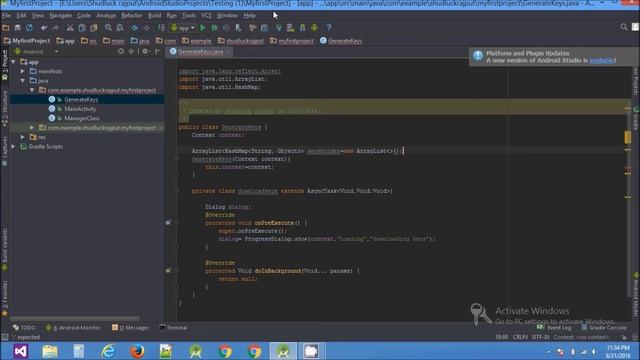Click the Replace toolbar icon
The width and height of the screenshot is (640, 360).
[x=120, y=28]
